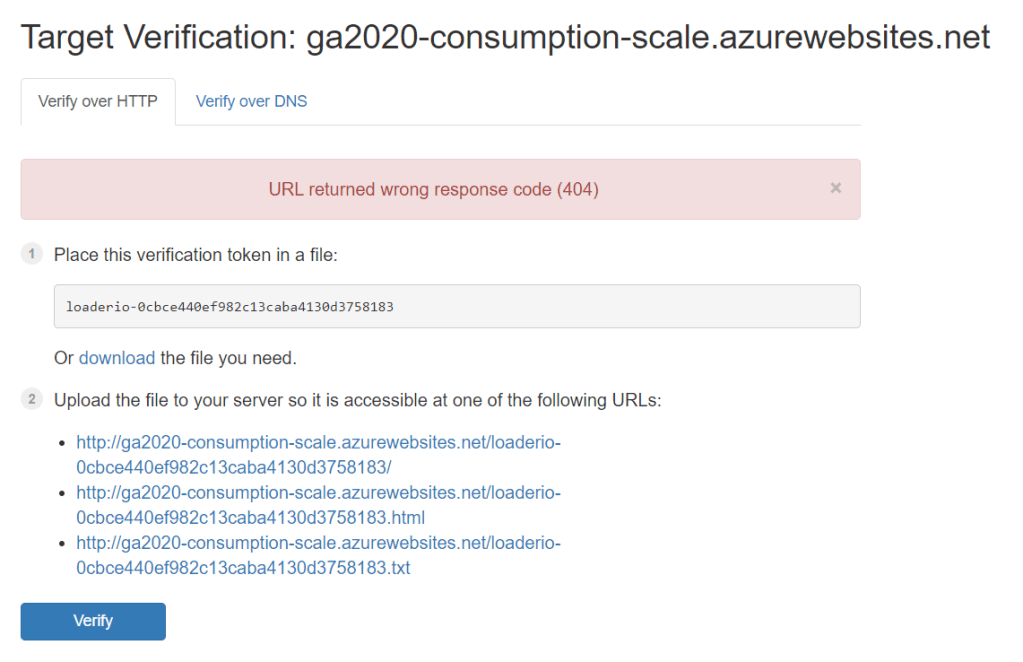Dismiss the 404 error alert

click(x=835, y=188)
